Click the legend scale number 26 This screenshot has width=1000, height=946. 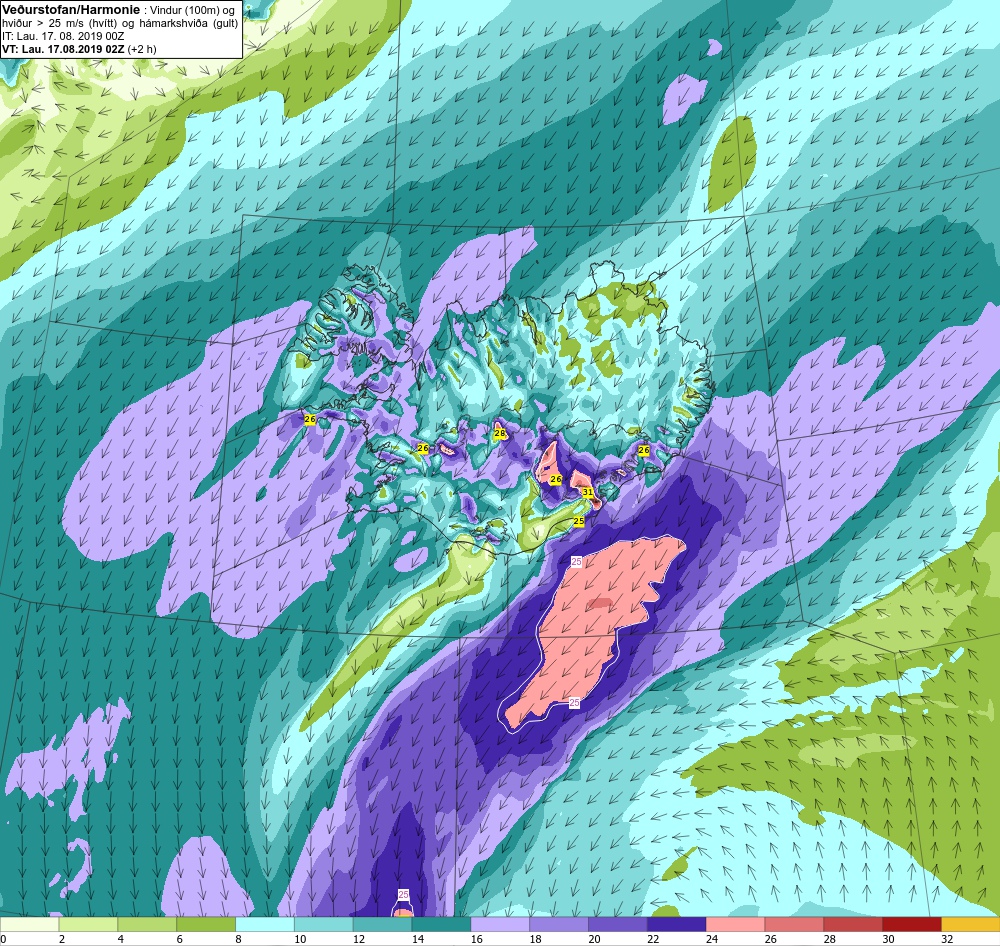pyautogui.click(x=770, y=939)
